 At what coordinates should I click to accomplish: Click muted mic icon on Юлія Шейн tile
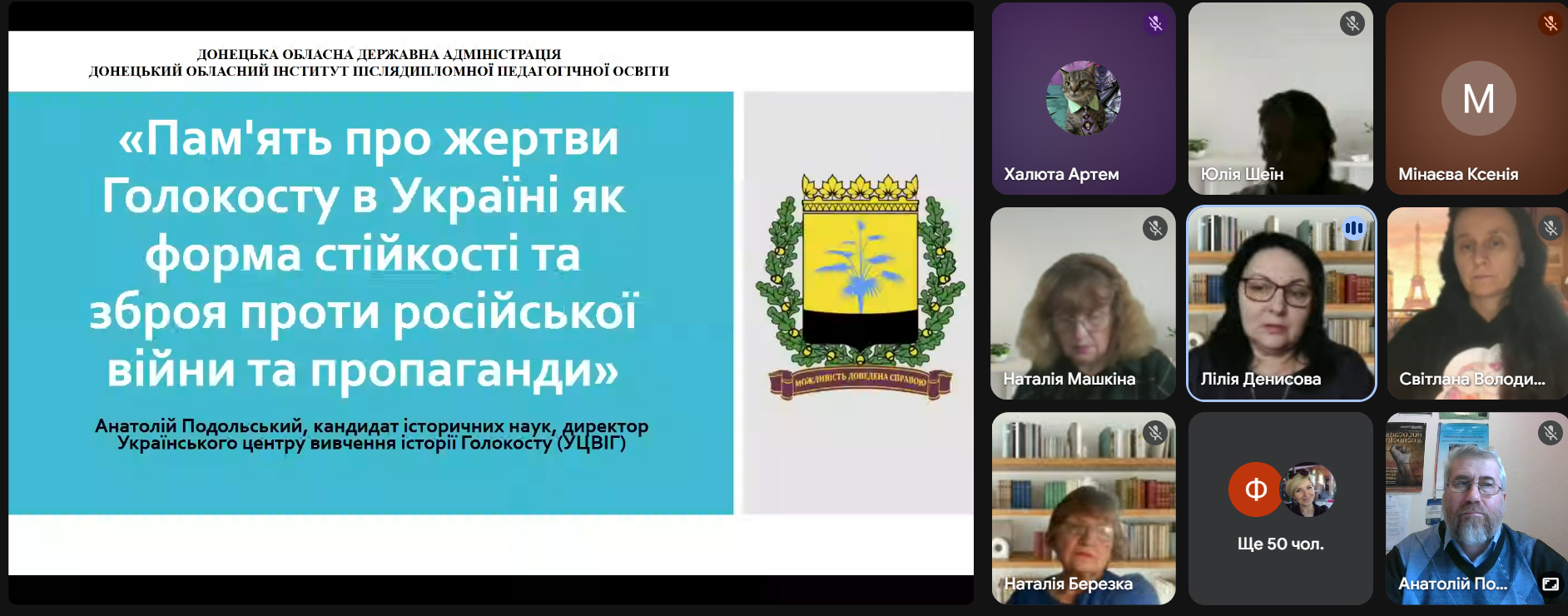tap(1352, 23)
